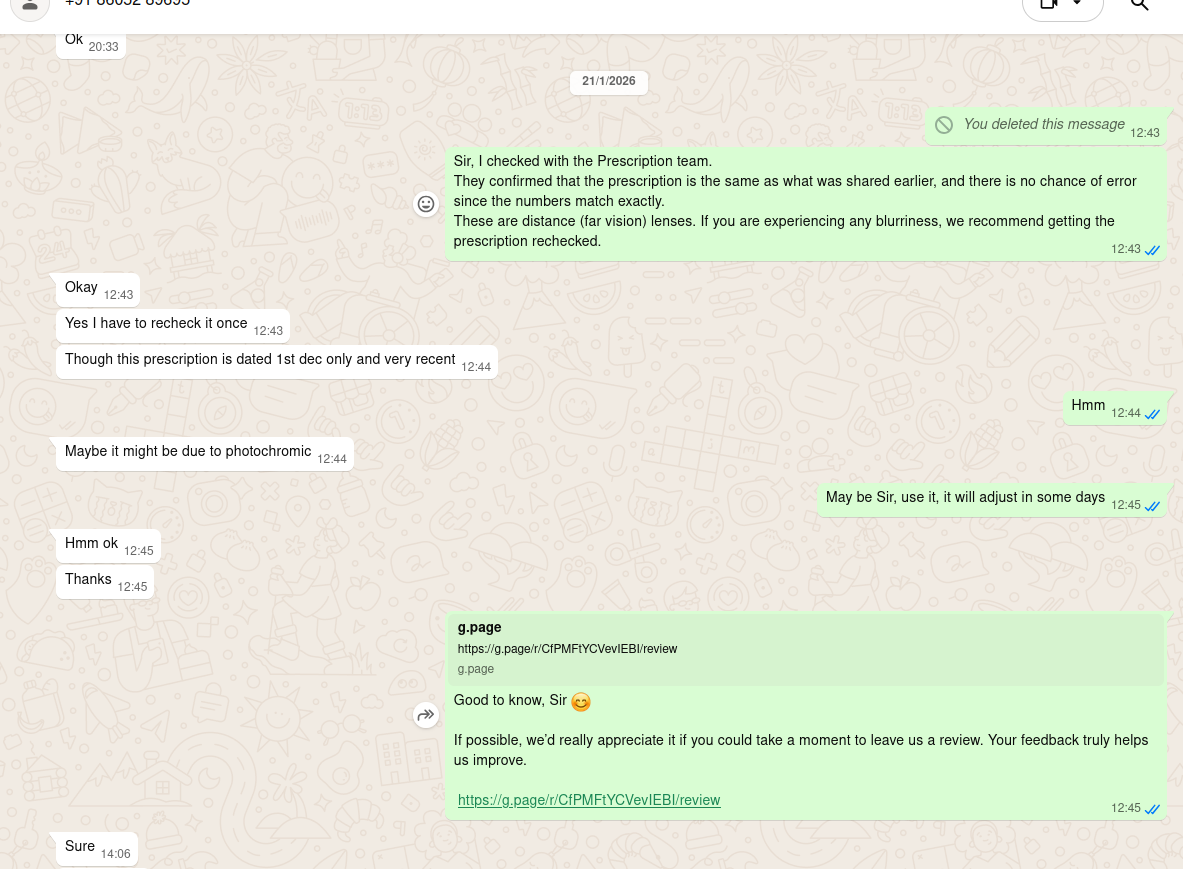React using emoji icon beside prescription message
The height and width of the screenshot is (869, 1183).
coord(426,204)
